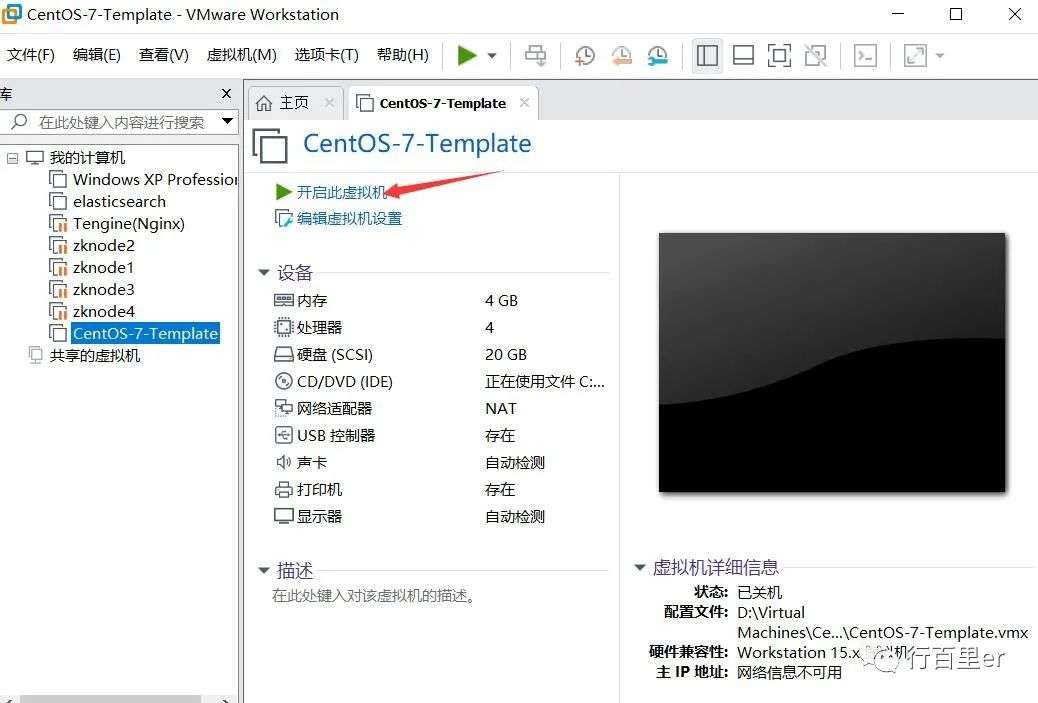Collapse the 虚拟机详细信息 section
The image size is (1038, 703).
639,567
